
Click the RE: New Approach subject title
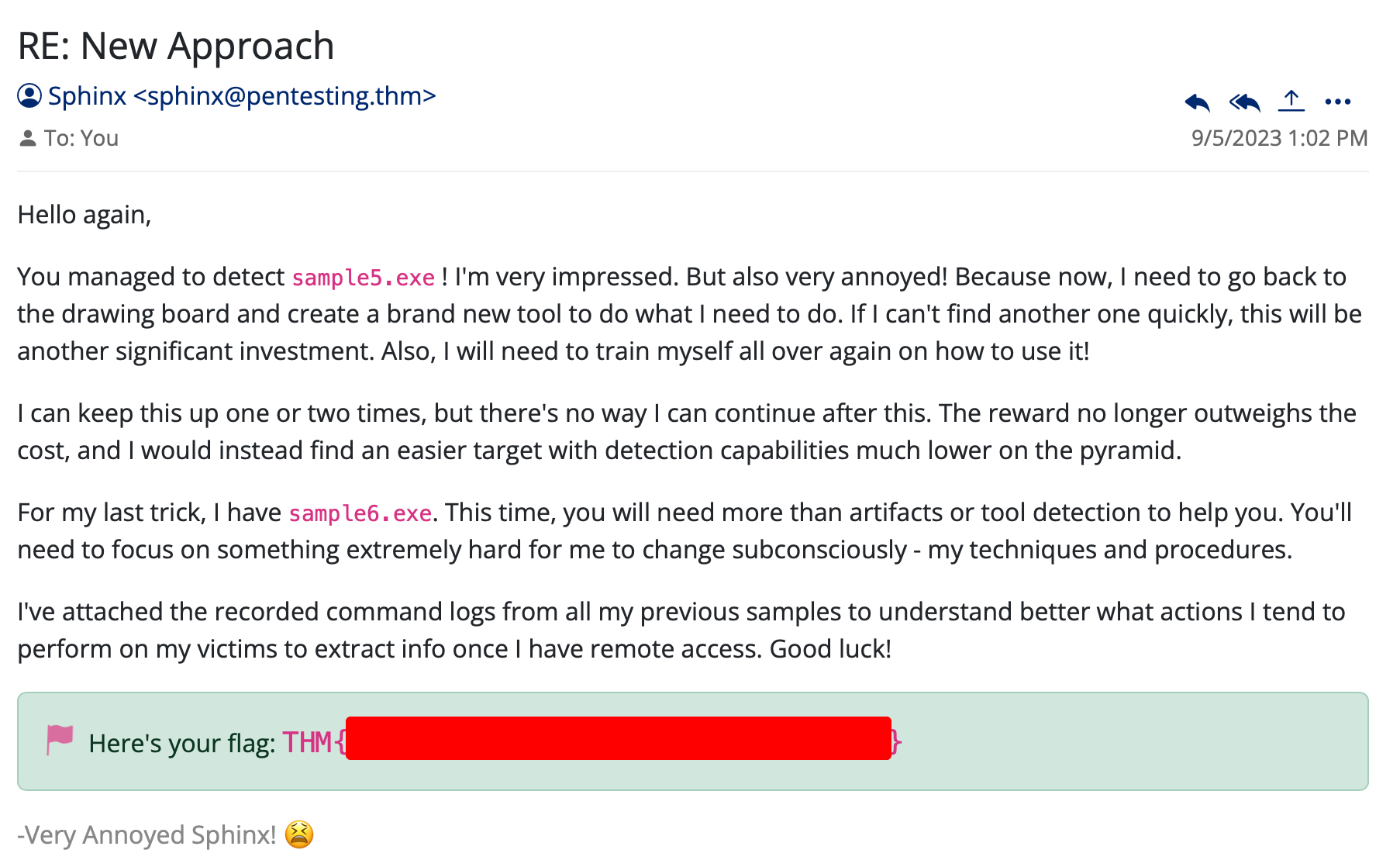176,46
